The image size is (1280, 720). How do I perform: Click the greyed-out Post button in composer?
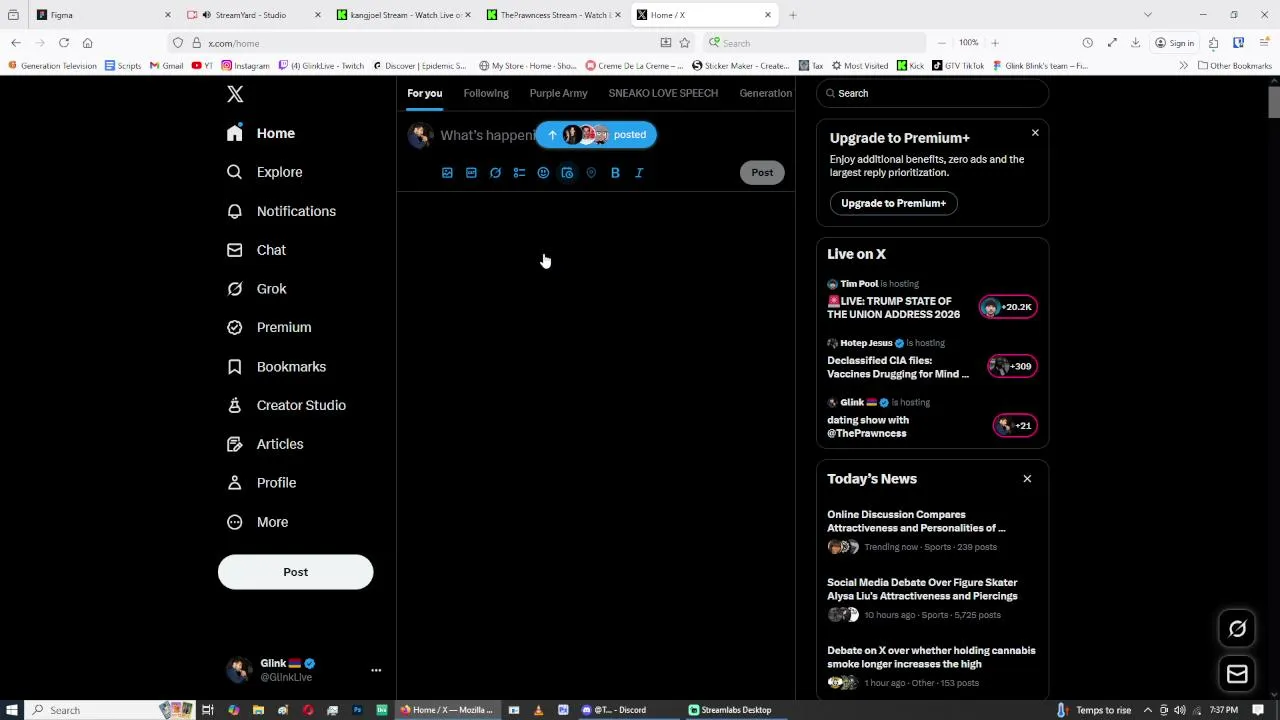762,172
